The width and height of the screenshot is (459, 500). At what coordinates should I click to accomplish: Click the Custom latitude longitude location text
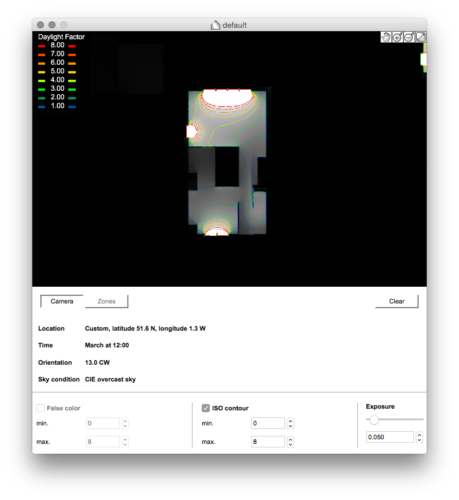(x=145, y=329)
